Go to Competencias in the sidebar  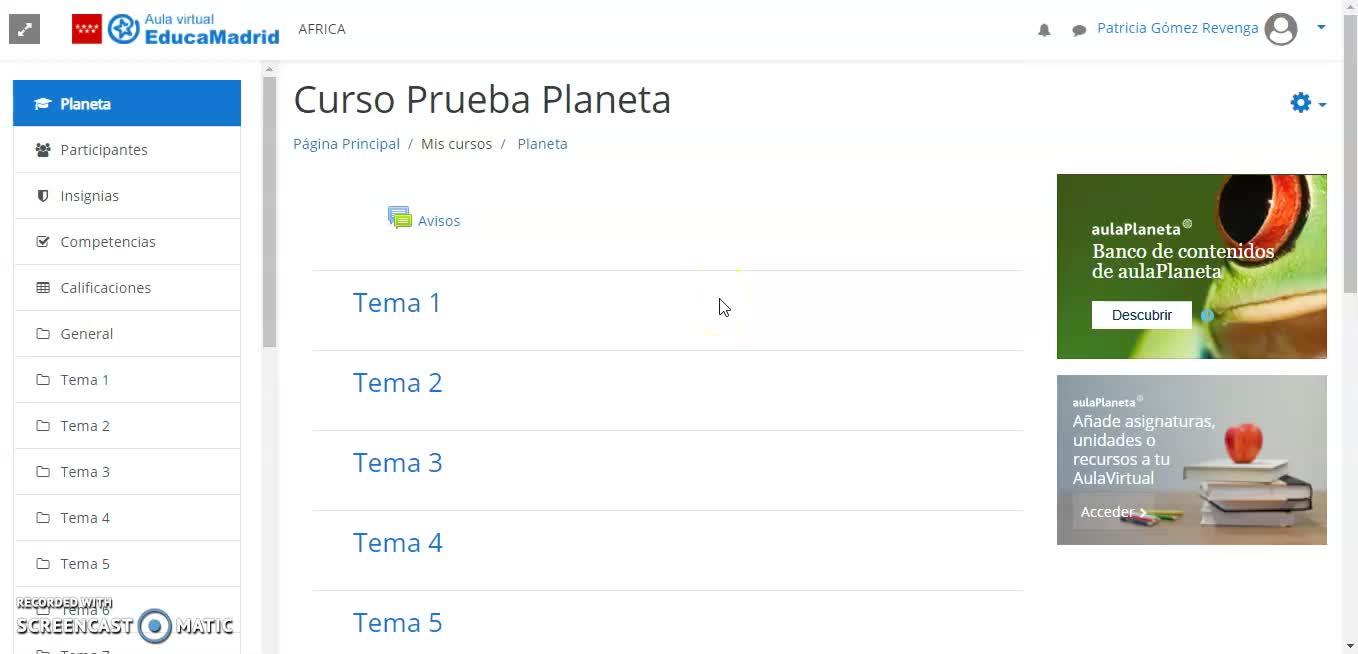point(108,242)
